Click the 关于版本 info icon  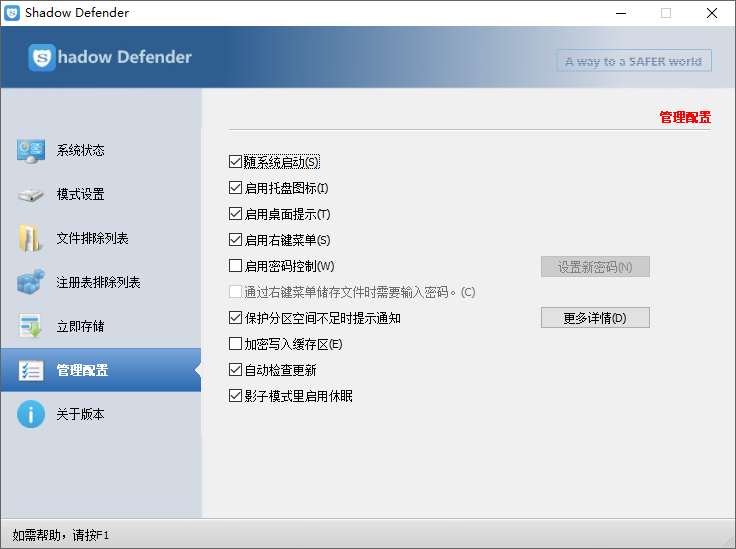coord(31,414)
